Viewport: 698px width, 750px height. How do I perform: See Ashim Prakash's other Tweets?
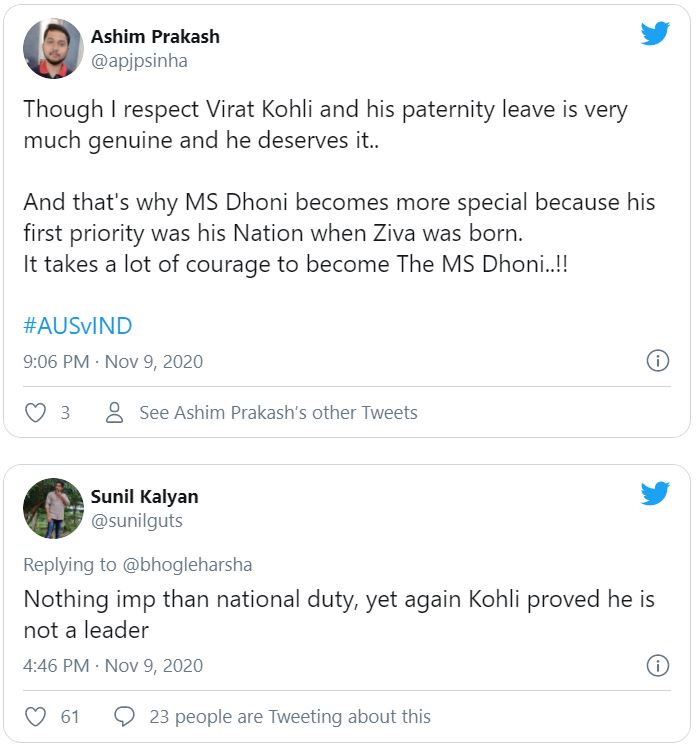coord(278,412)
